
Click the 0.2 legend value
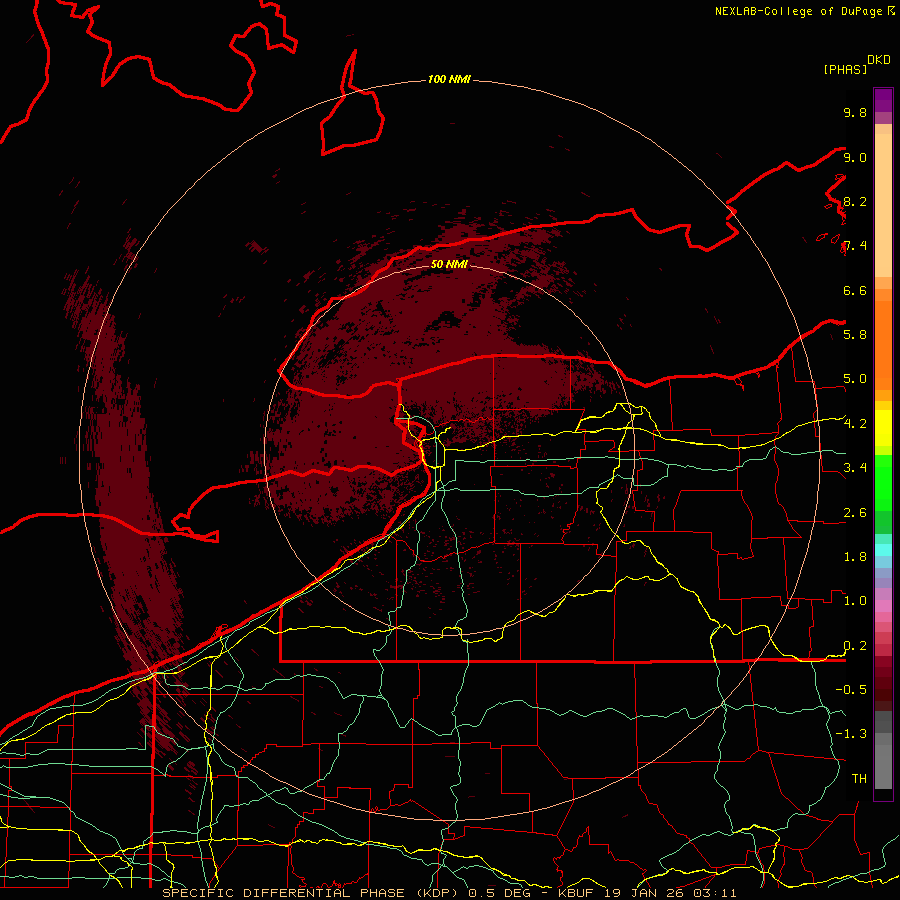tap(855, 645)
